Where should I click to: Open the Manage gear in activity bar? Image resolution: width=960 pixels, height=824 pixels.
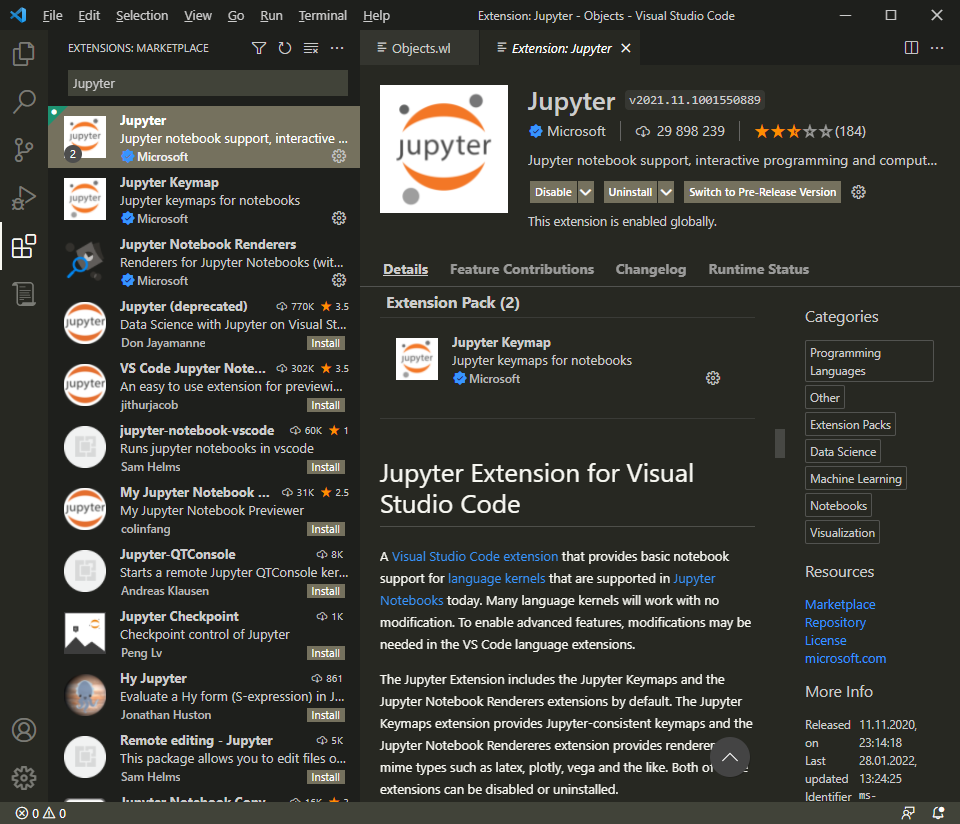(x=24, y=777)
